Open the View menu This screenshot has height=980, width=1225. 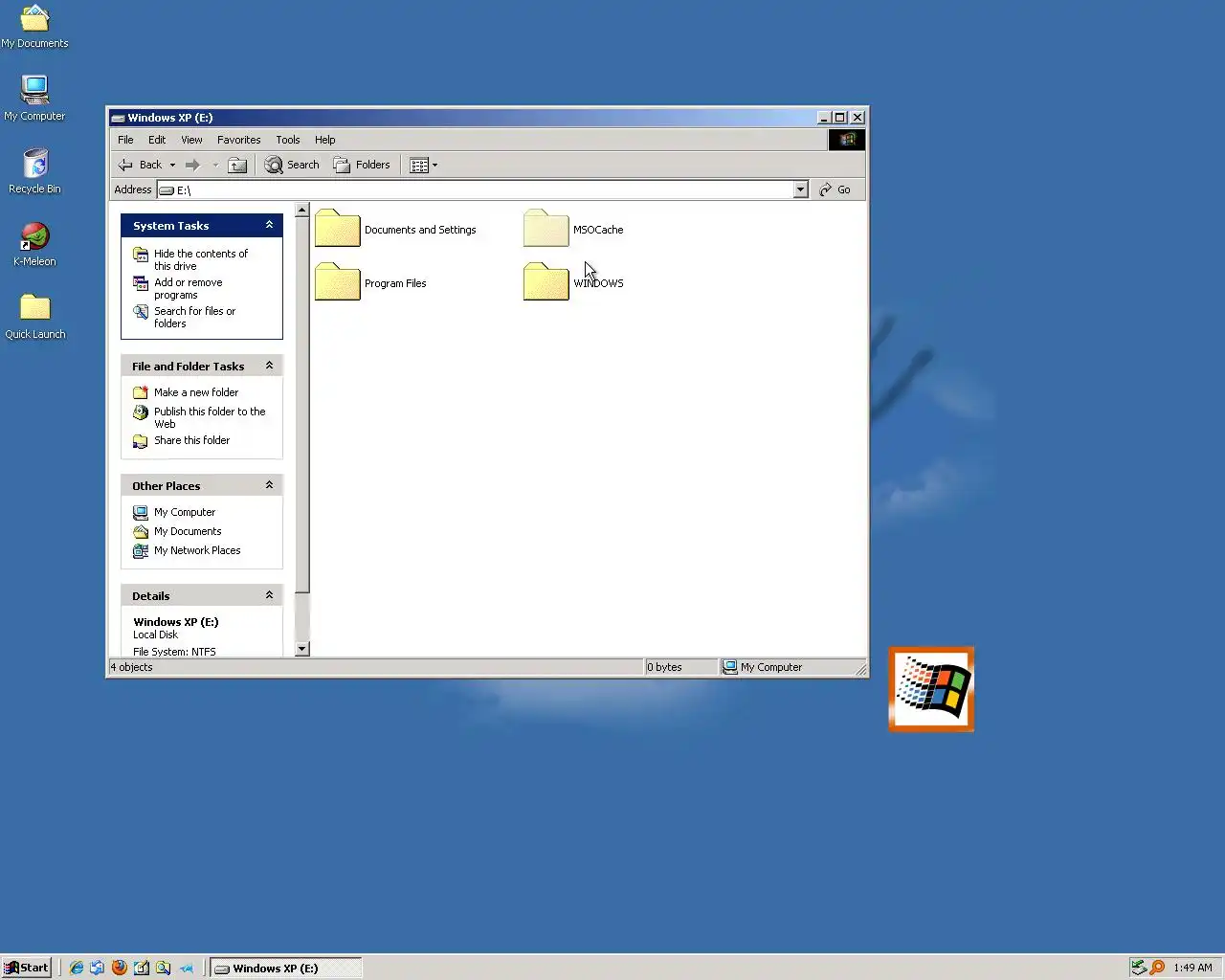pyautogui.click(x=191, y=140)
